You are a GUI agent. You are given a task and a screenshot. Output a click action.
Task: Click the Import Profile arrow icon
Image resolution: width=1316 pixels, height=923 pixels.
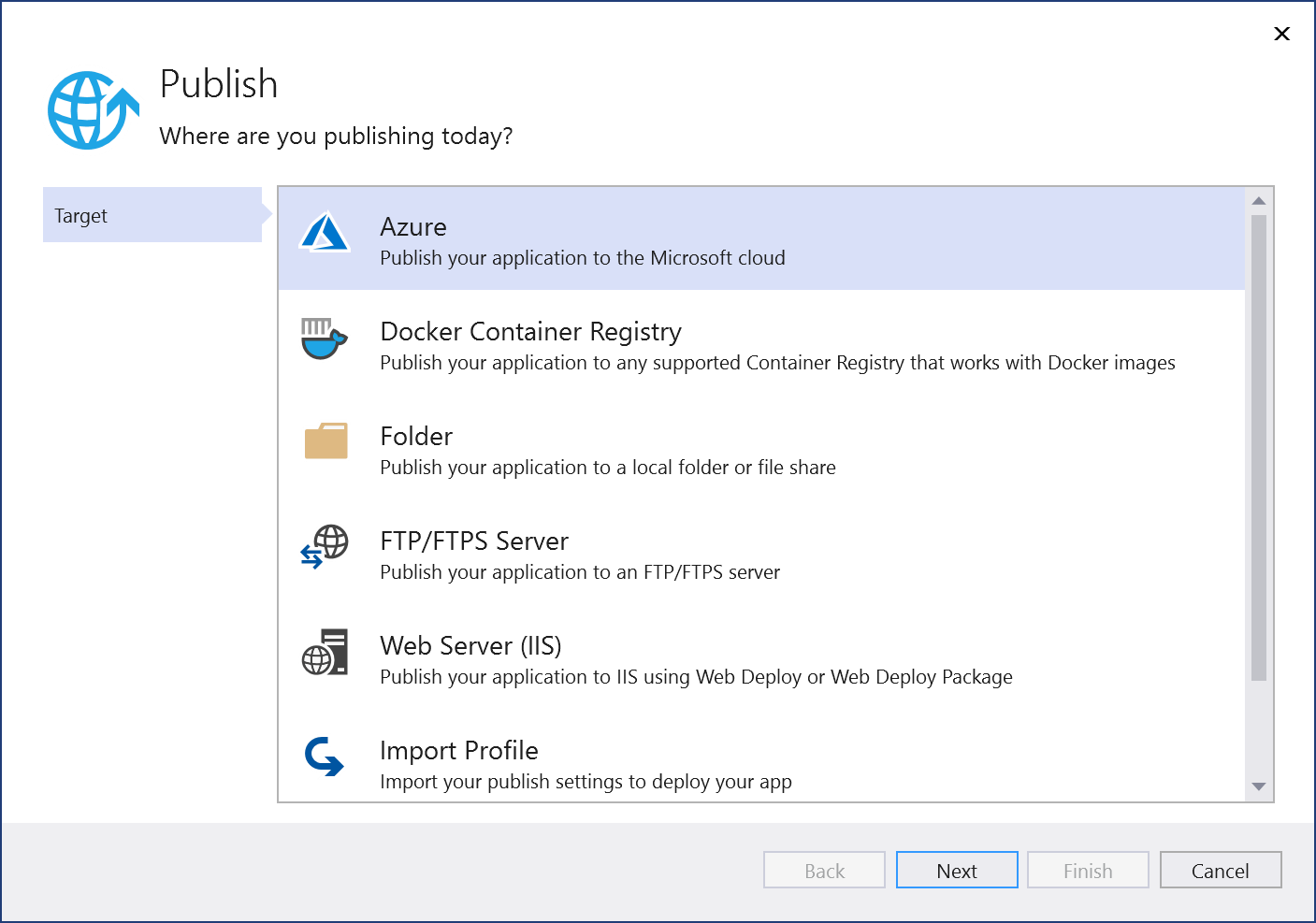[x=325, y=757]
